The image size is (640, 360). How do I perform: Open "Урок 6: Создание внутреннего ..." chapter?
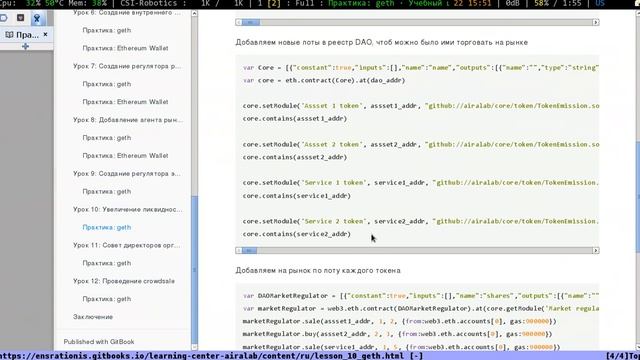[x=127, y=13]
